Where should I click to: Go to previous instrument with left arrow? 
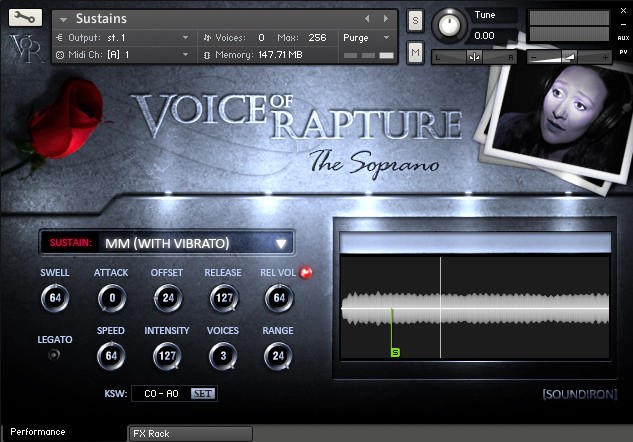pos(367,19)
